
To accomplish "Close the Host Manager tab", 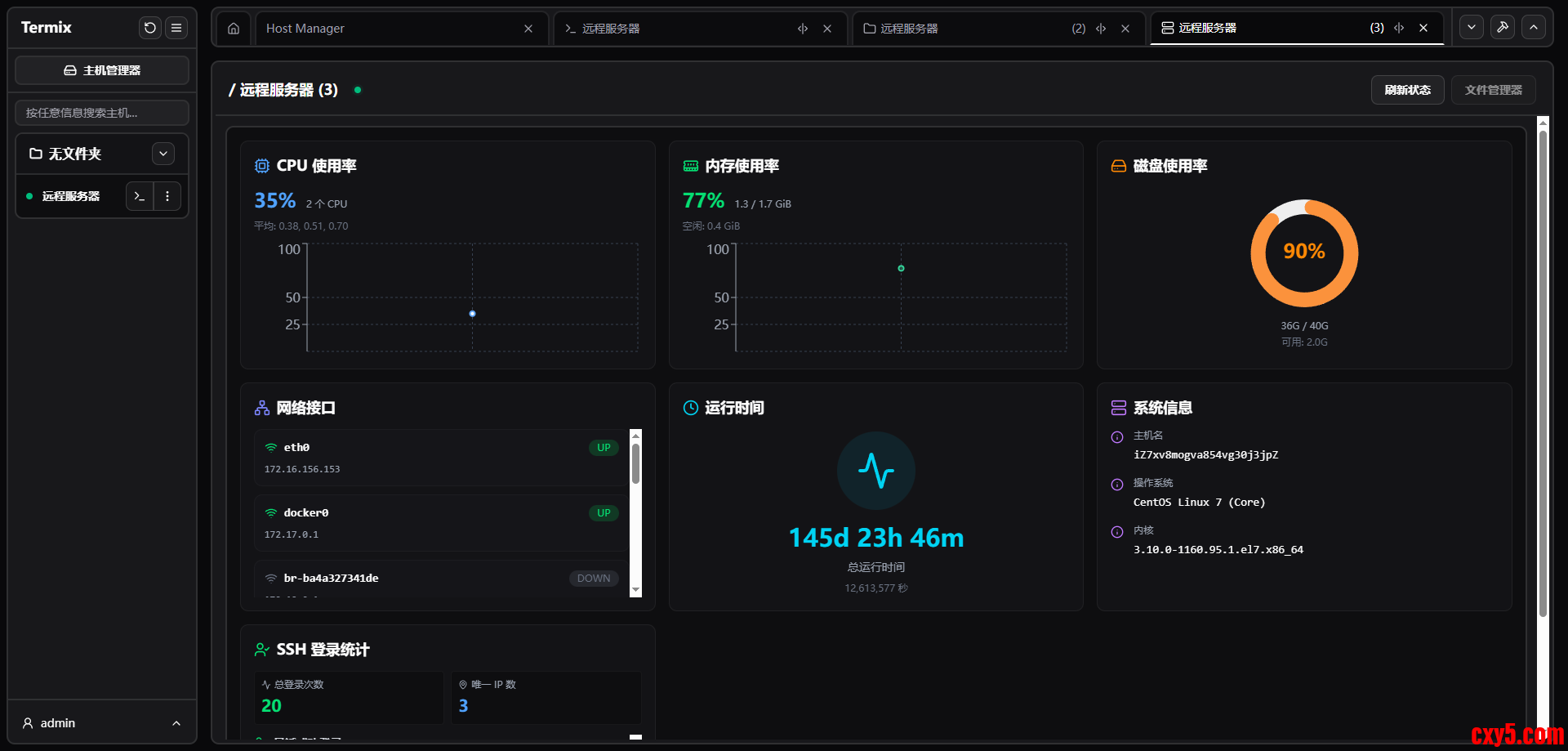I will tap(528, 29).
